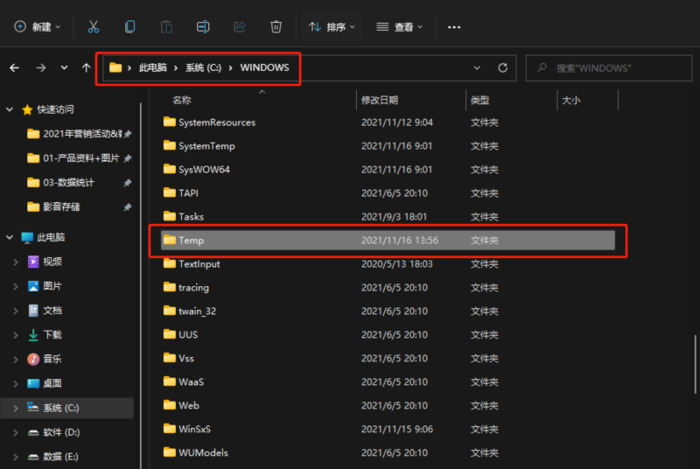
Task: Sort by 类型 column header
Action: (x=480, y=100)
